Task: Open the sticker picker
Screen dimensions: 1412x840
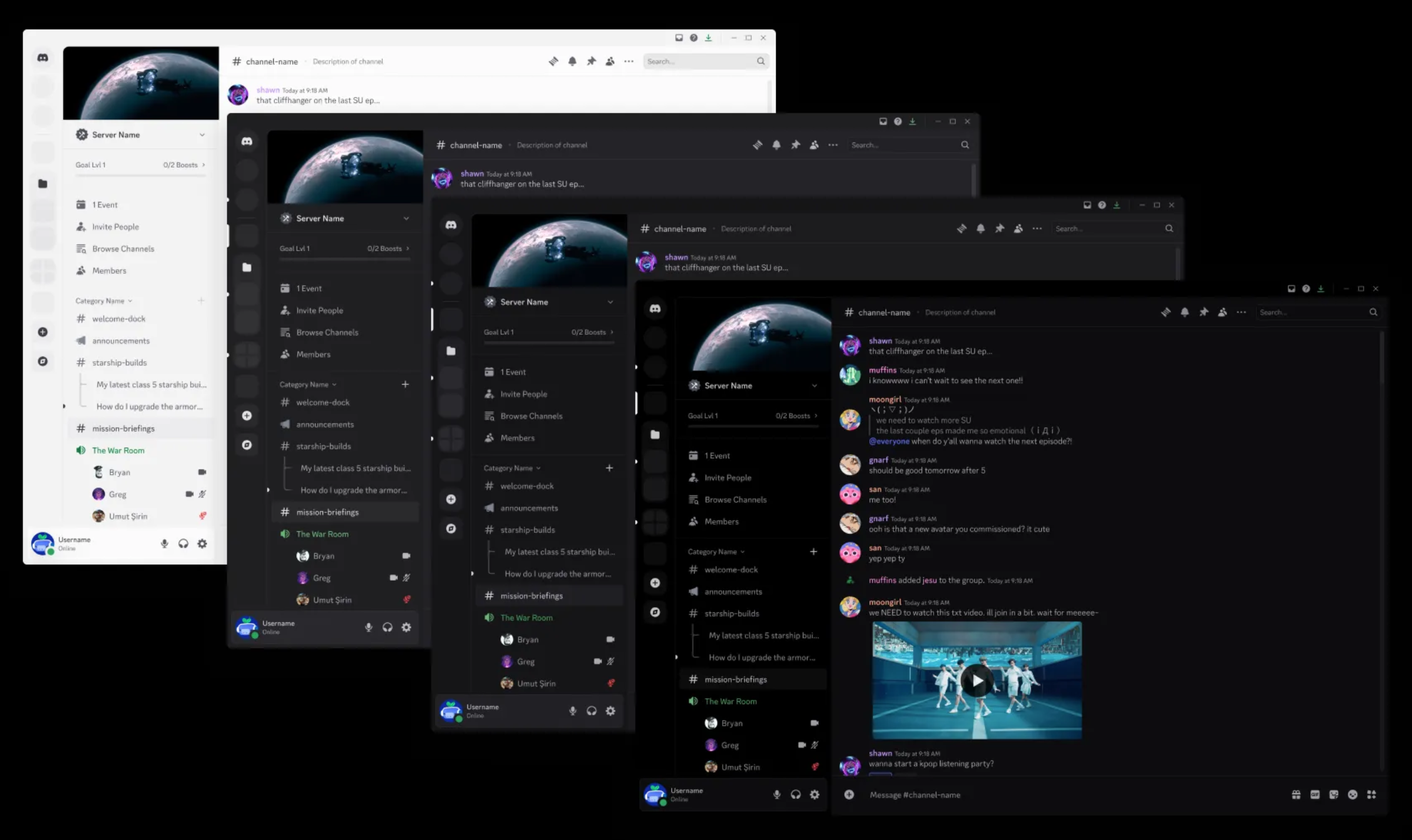Action: pyautogui.click(x=1333, y=795)
